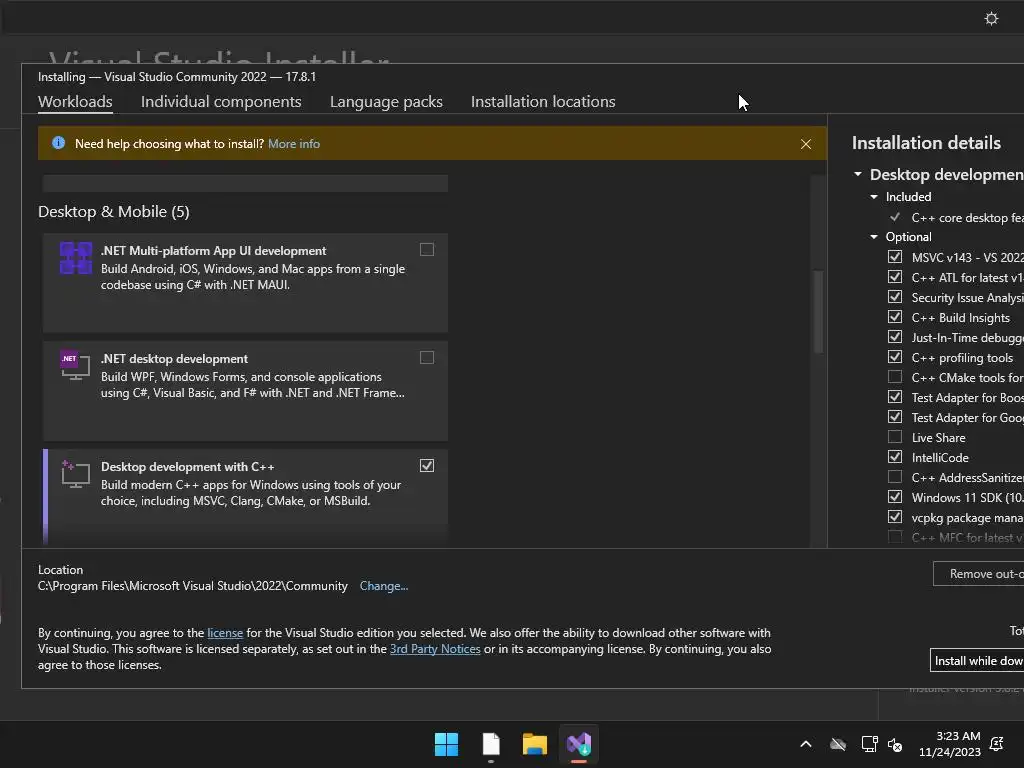
Task: Select the Desktop development with C++ workload title
Action: point(187,467)
